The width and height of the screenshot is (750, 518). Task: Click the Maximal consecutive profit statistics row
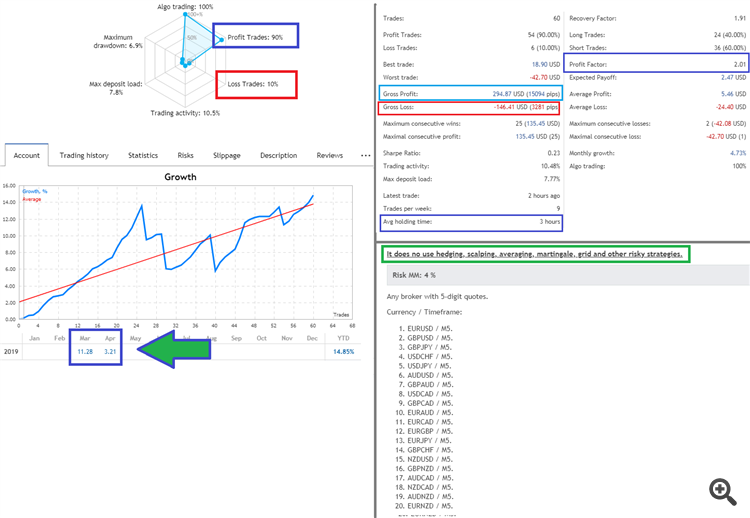click(x=471, y=137)
